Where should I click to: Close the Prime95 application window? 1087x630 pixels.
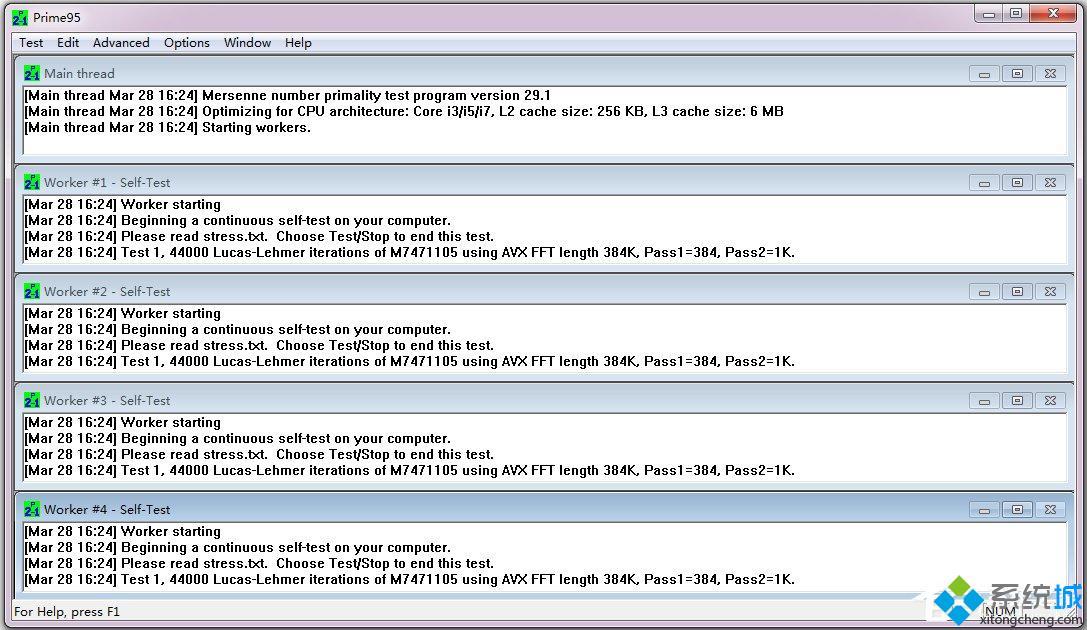click(1053, 13)
